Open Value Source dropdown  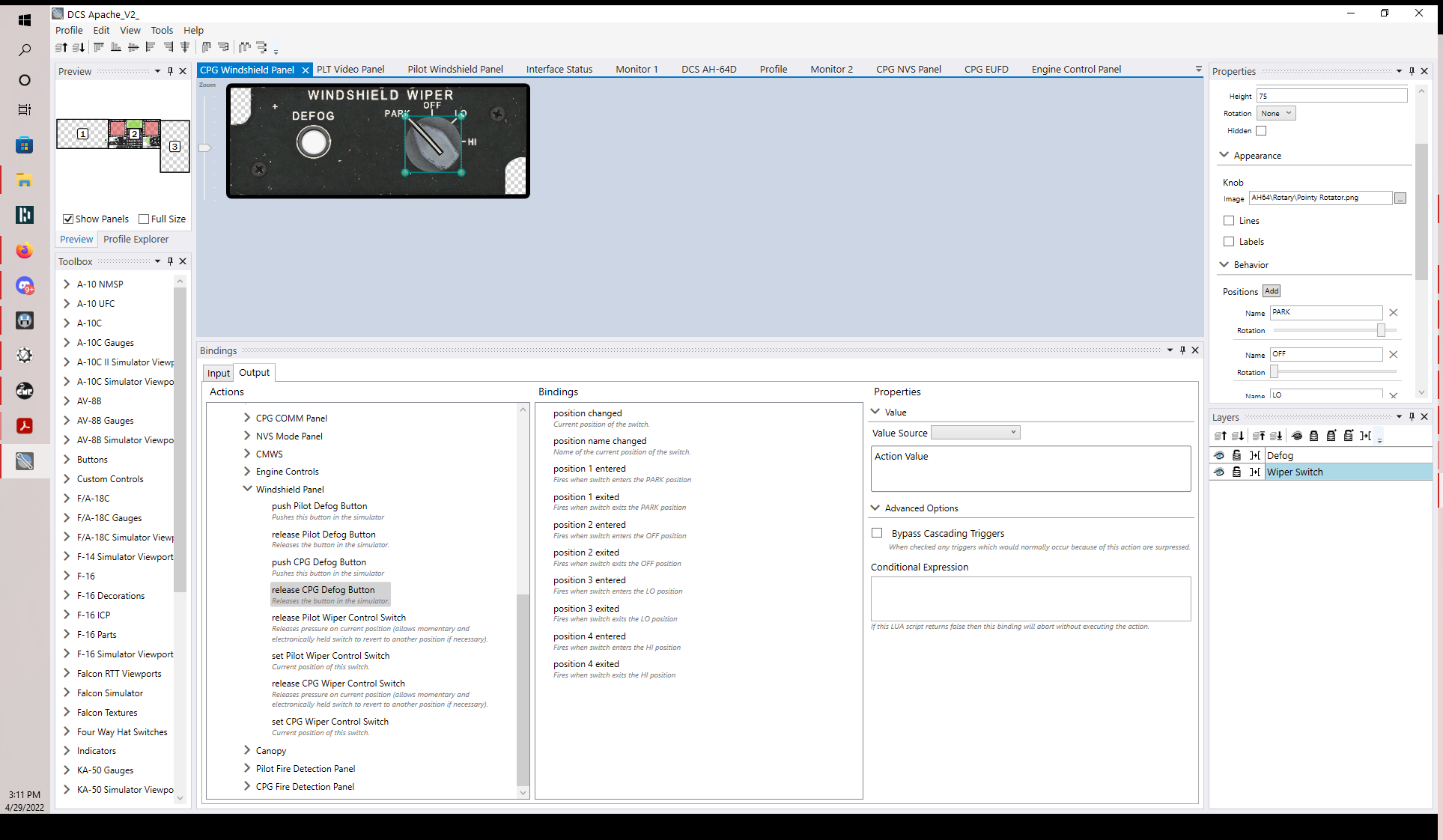pos(975,433)
